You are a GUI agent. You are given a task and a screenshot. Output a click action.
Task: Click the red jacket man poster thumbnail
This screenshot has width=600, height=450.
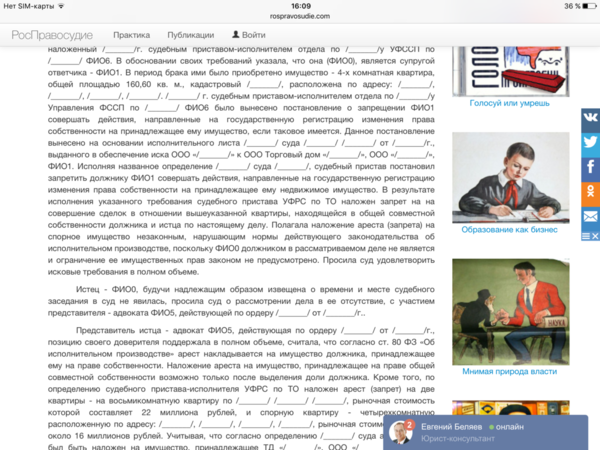point(510,312)
